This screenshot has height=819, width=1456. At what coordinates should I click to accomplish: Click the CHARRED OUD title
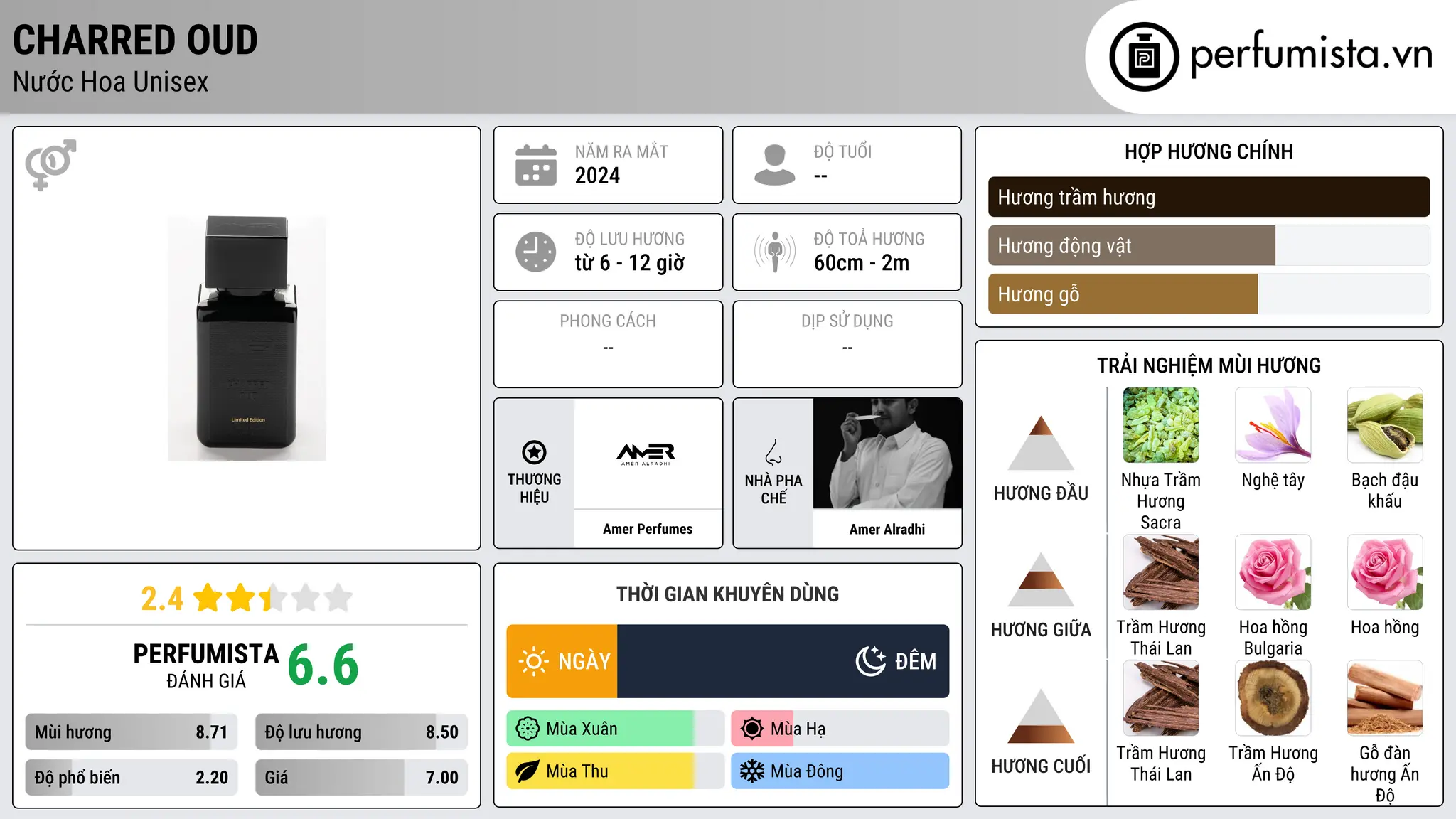coord(135,41)
